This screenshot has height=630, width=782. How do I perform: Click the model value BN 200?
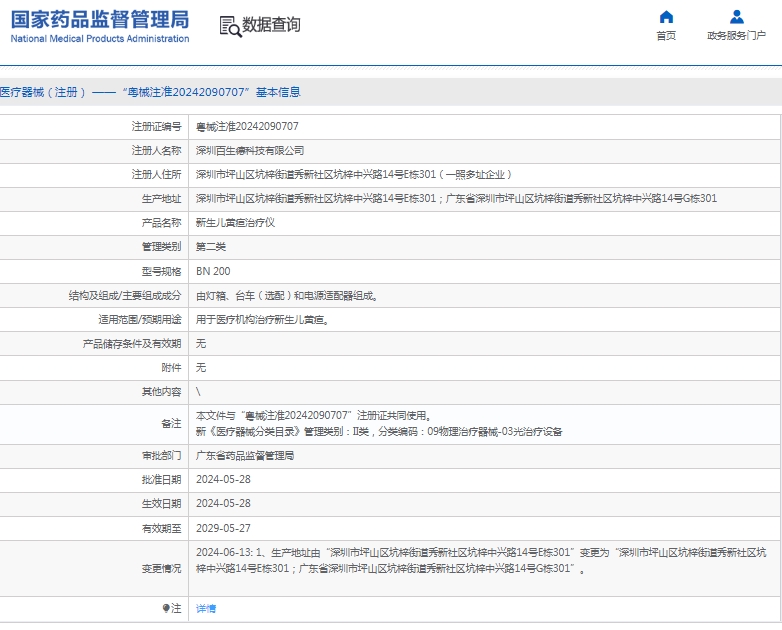tap(213, 271)
